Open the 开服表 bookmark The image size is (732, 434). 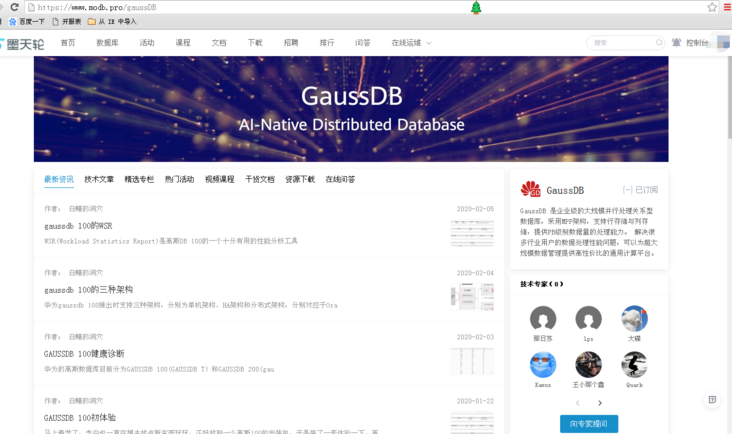[x=67, y=21]
